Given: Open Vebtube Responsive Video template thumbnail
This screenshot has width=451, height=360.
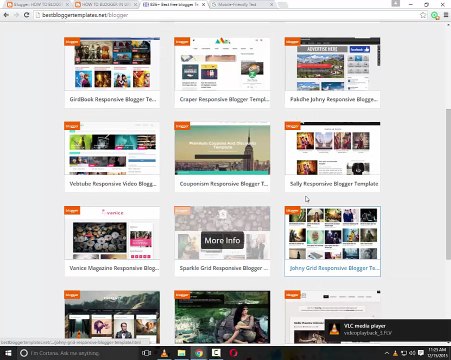Looking at the screenshot, I should coord(112,148).
